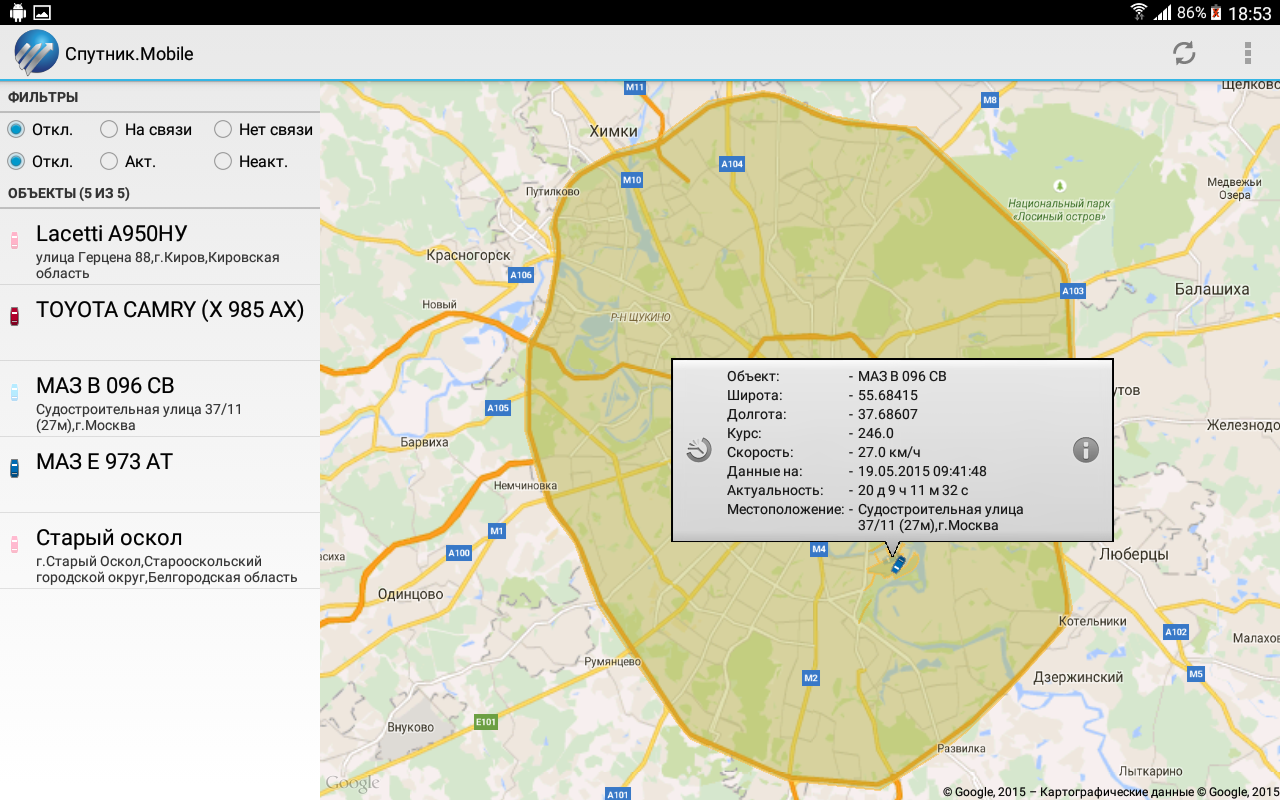The height and width of the screenshot is (800, 1280).
Task: Tap the image notification icon in status bar
Action: click(x=42, y=13)
